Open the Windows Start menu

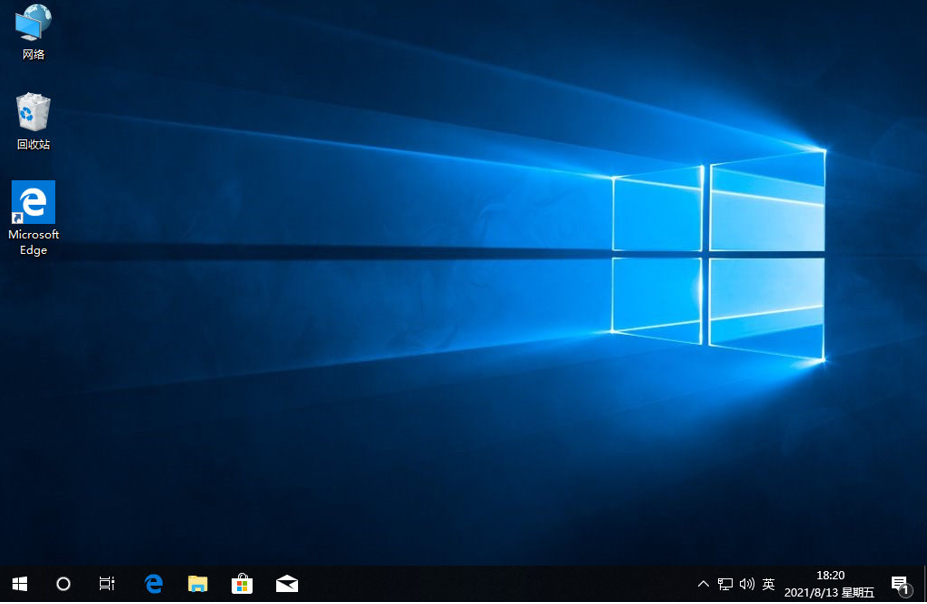[19, 584]
